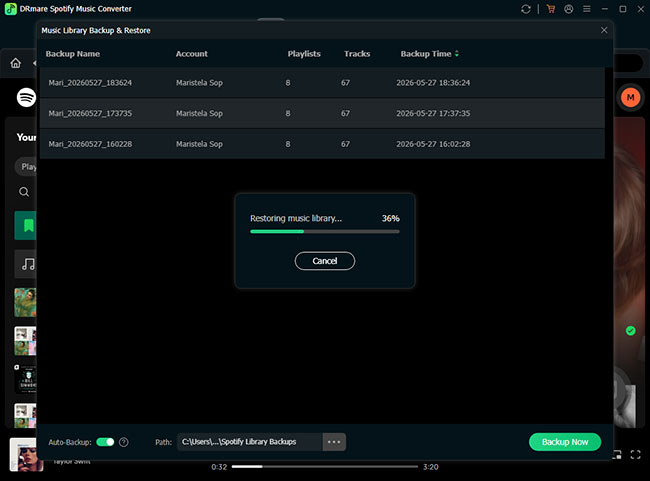Go to the Home icon behind dialog

[x=16, y=63]
